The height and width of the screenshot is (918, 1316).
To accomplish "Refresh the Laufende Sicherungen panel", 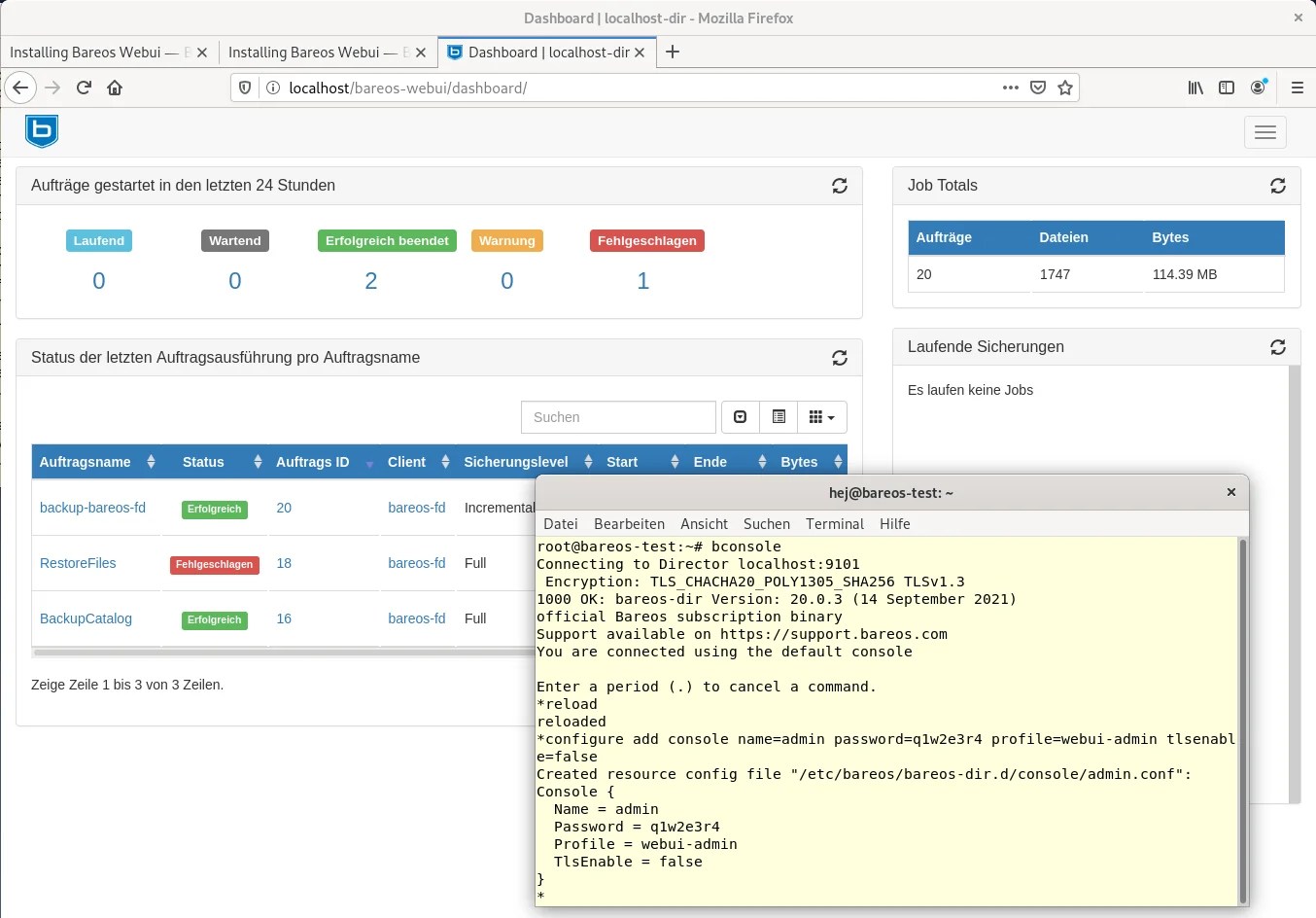I will (x=1278, y=347).
